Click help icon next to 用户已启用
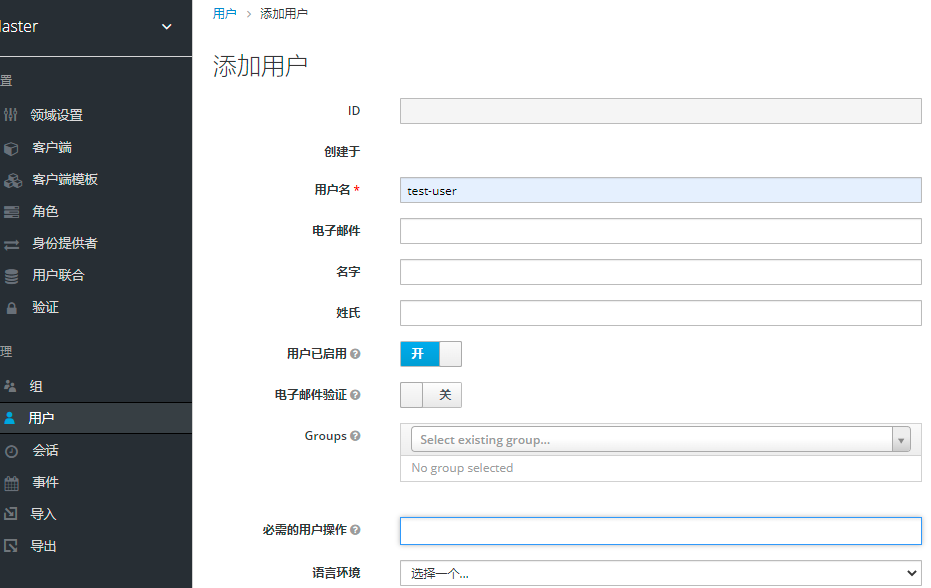Viewport: 931px width, 588px height. 355,354
